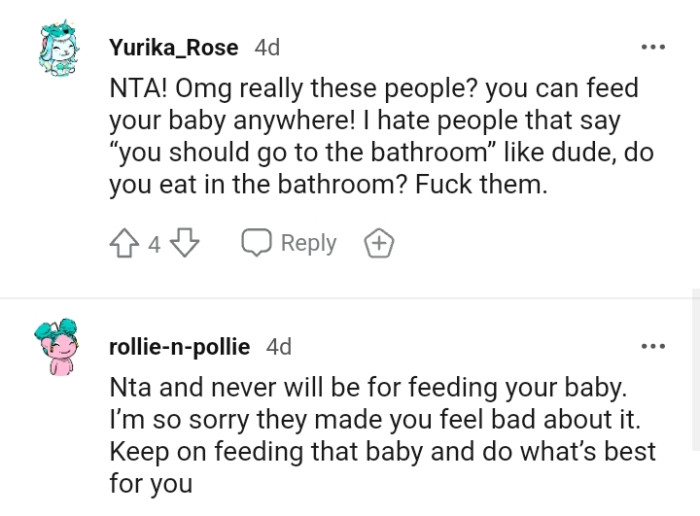The width and height of the screenshot is (700, 516).
Task: Click the line starting "NTA! Omg really"
Action: coord(372,88)
